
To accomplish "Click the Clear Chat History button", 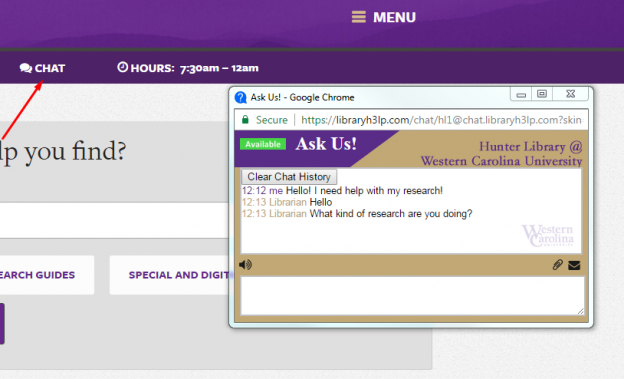I will 289,176.
